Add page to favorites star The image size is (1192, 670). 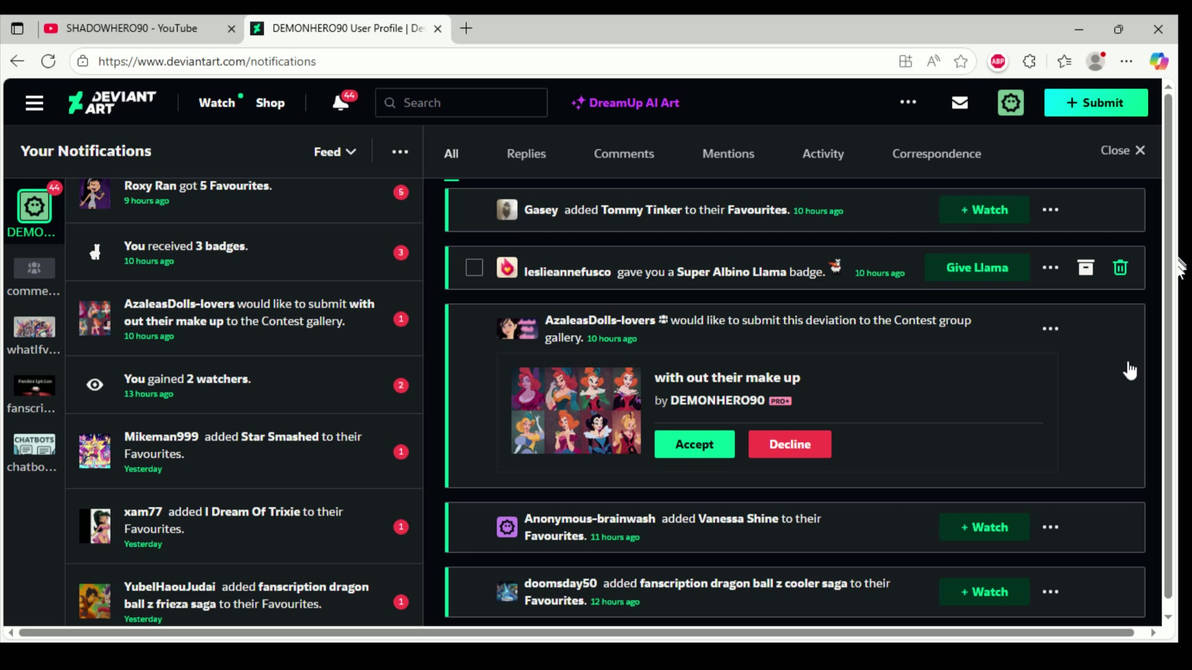point(961,62)
